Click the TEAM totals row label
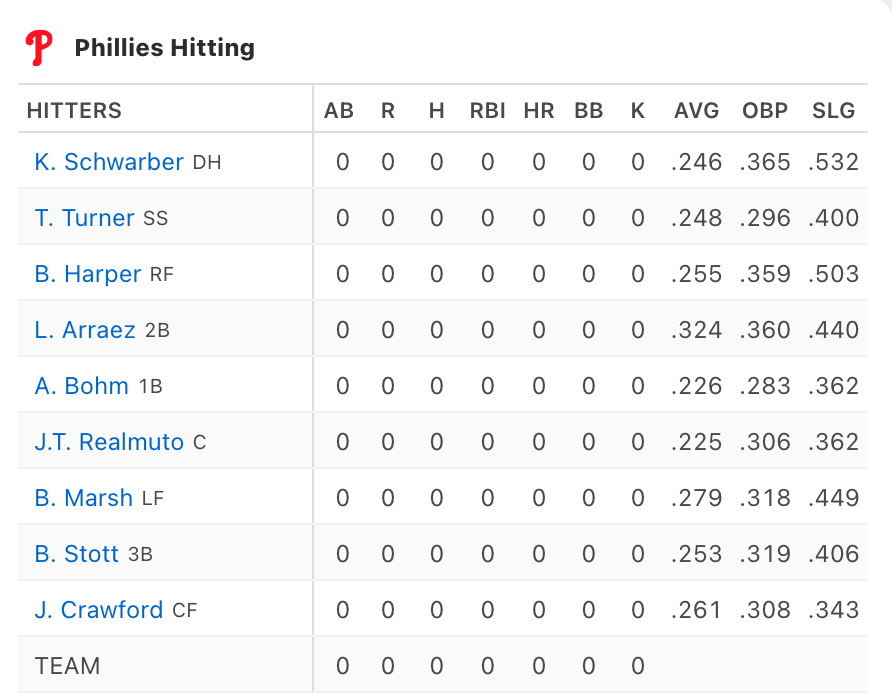Image resolution: width=892 pixels, height=696 pixels. tap(68, 666)
